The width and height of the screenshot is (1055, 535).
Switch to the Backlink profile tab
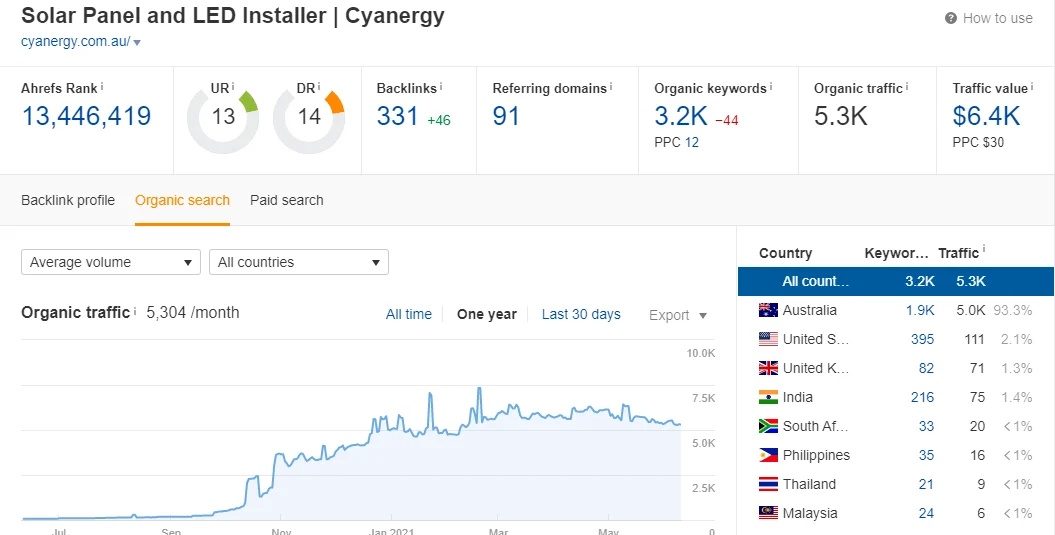pyautogui.click(x=68, y=200)
